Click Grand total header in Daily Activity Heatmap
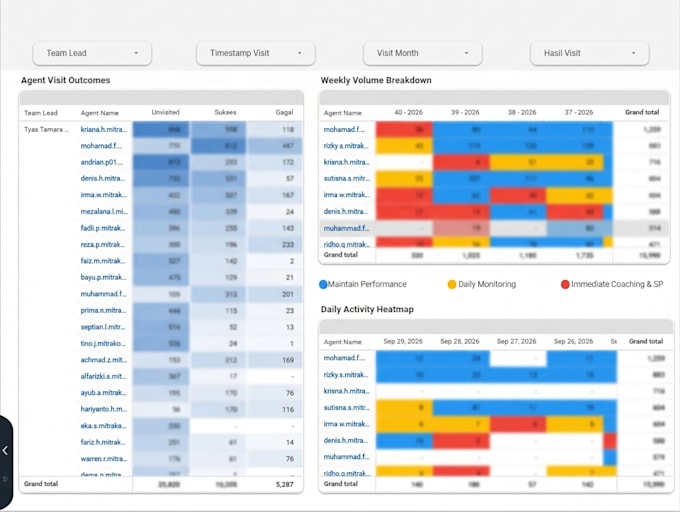The height and width of the screenshot is (512, 680). 646,341
